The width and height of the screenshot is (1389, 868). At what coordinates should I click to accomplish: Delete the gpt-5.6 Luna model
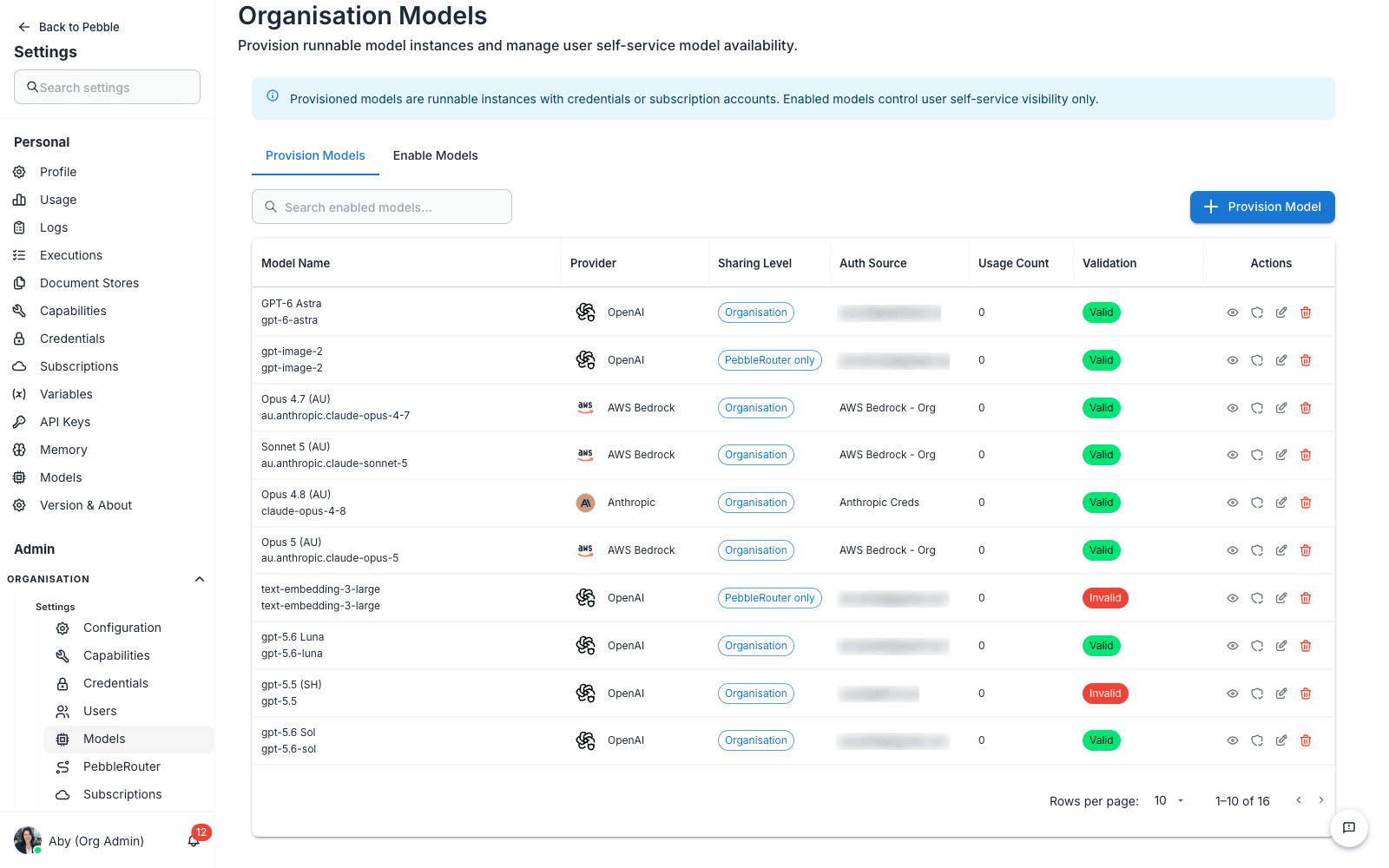[1305, 646]
